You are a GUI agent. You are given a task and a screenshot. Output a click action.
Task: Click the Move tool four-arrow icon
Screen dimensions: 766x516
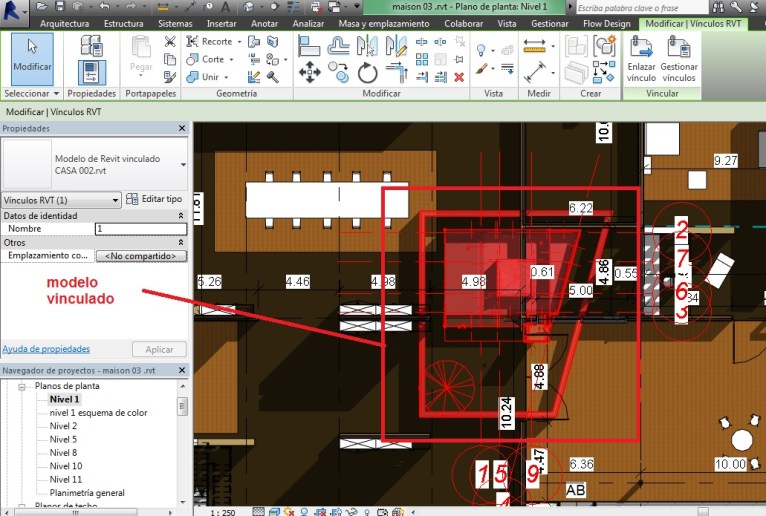[x=310, y=72]
